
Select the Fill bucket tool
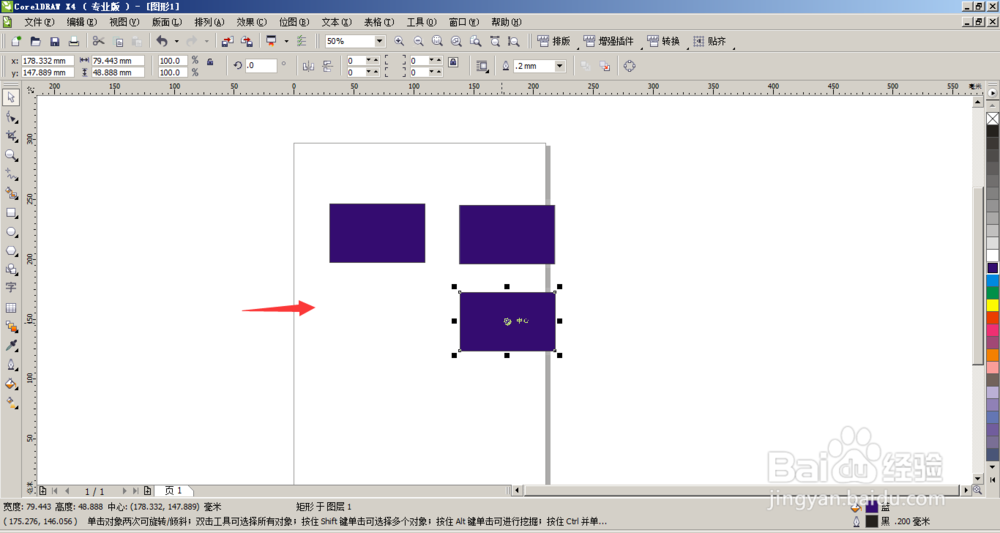click(x=11, y=384)
